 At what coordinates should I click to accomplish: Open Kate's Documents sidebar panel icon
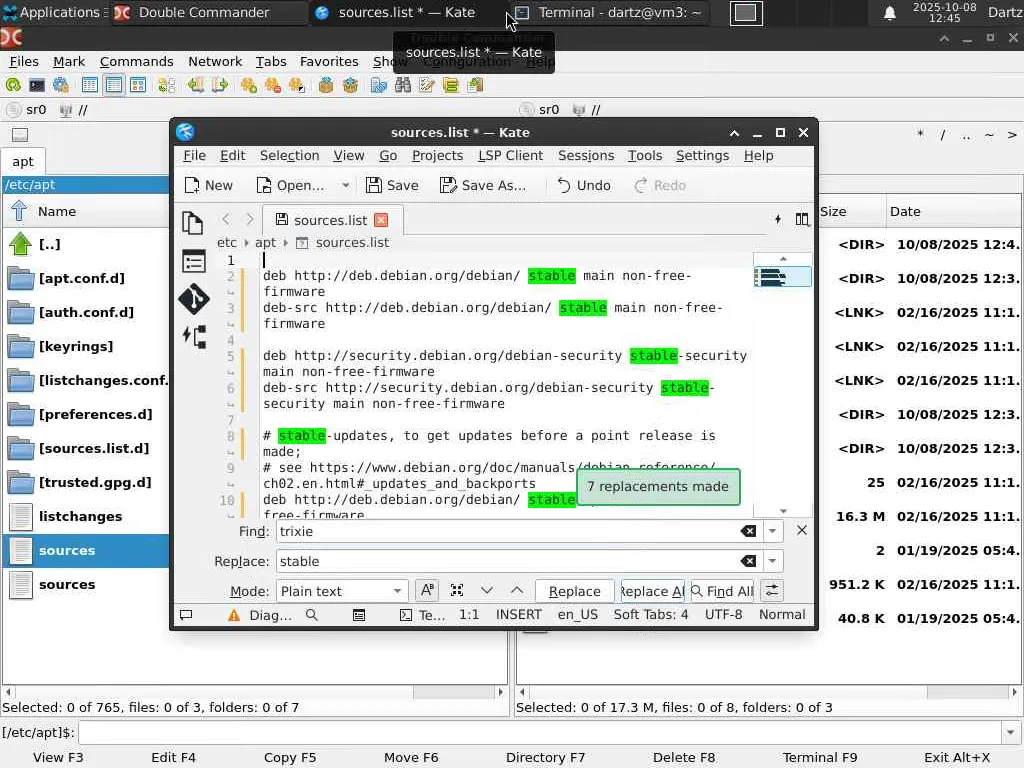tap(193, 223)
